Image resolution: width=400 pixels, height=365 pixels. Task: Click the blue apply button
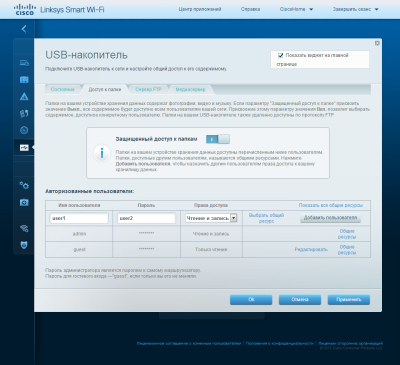coord(349,300)
